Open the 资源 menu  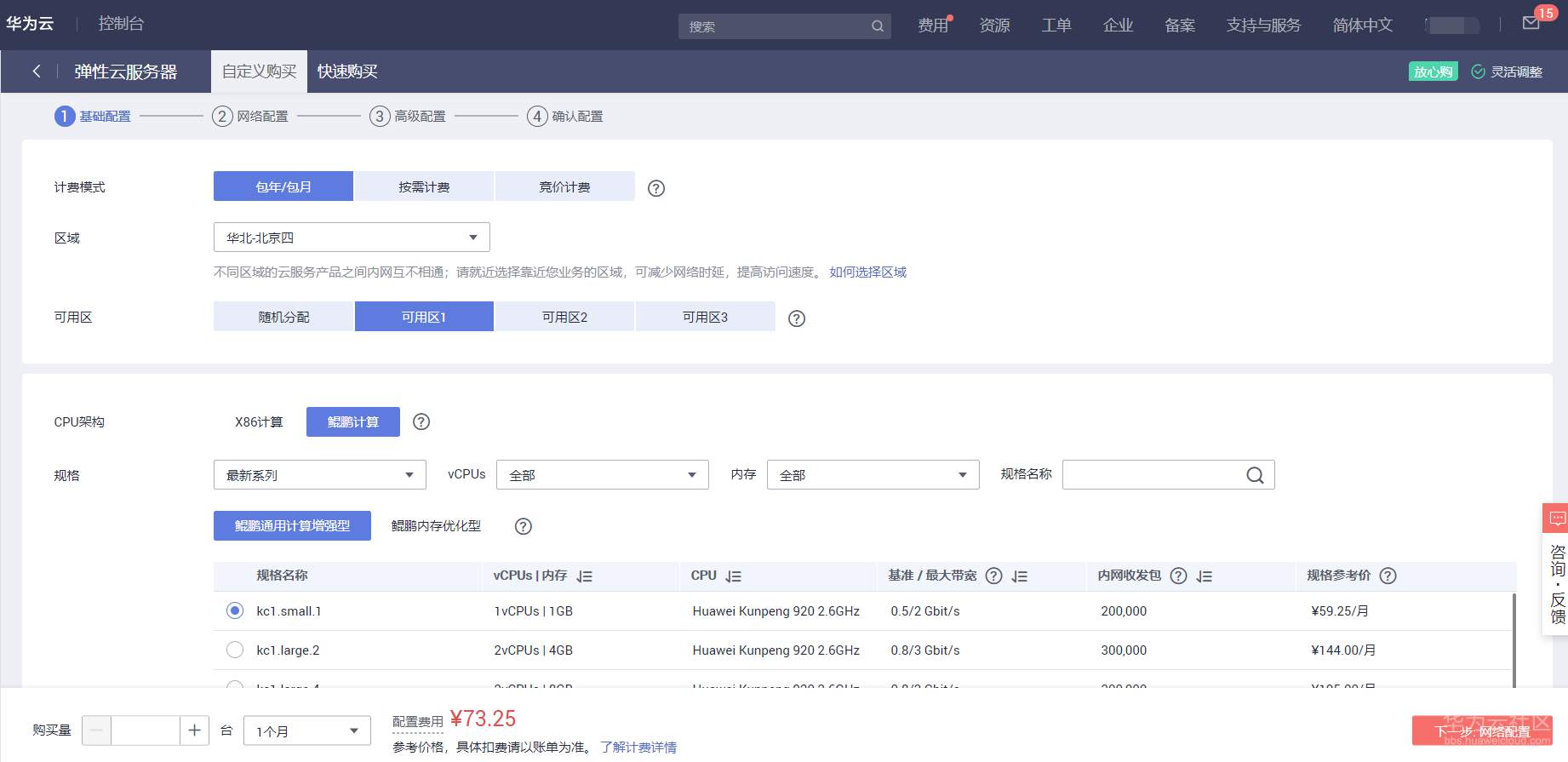pos(994,26)
